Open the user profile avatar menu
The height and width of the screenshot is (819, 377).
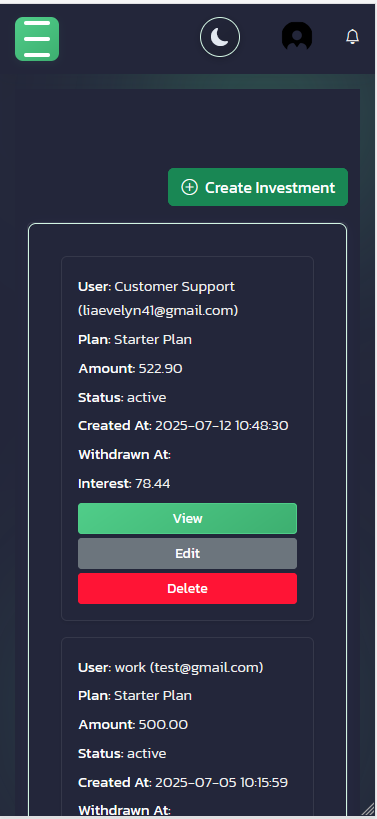pos(297,37)
